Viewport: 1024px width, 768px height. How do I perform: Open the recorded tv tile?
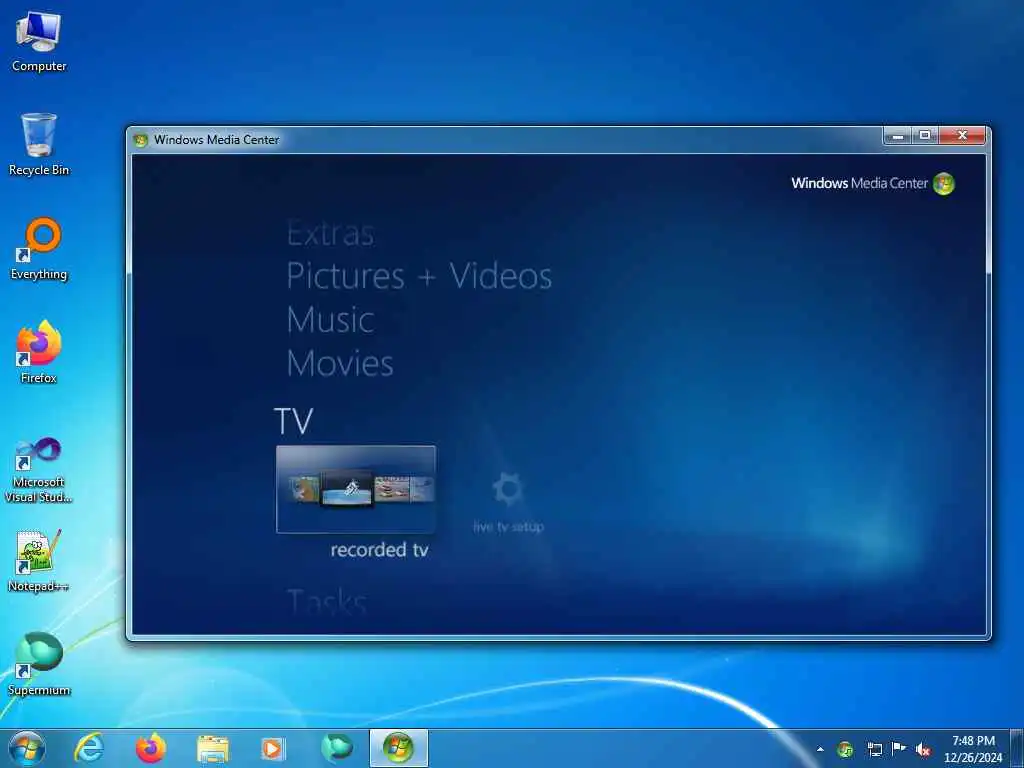click(x=356, y=489)
